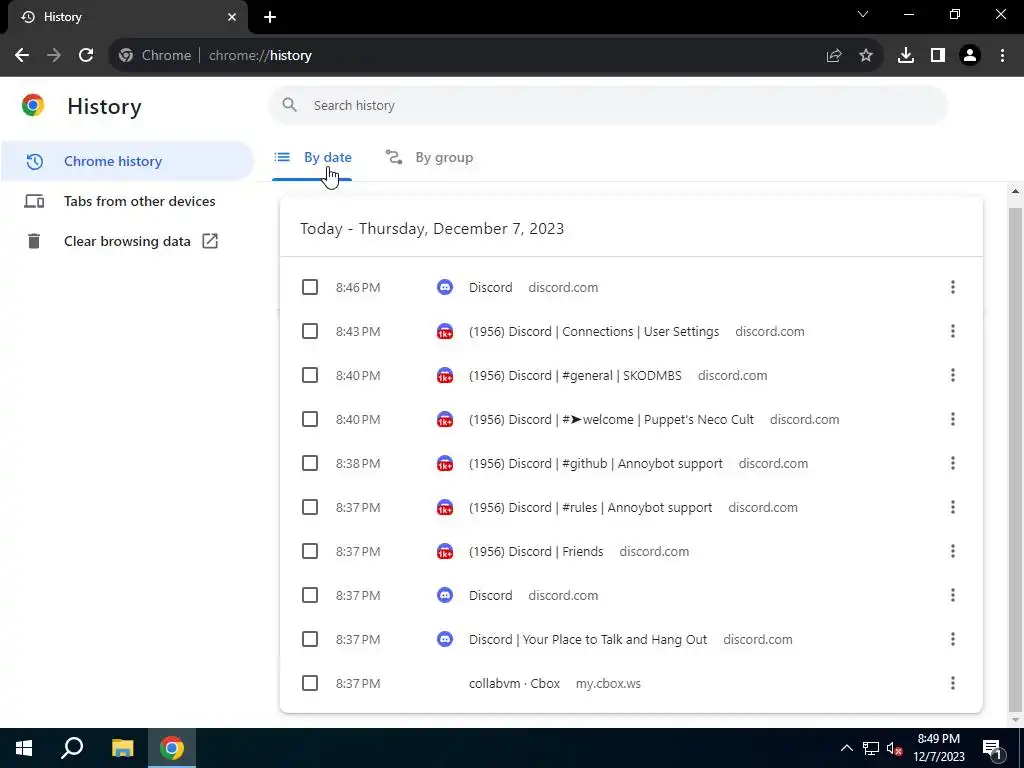
Task: Click the browser forward arrow
Action: [x=54, y=56]
